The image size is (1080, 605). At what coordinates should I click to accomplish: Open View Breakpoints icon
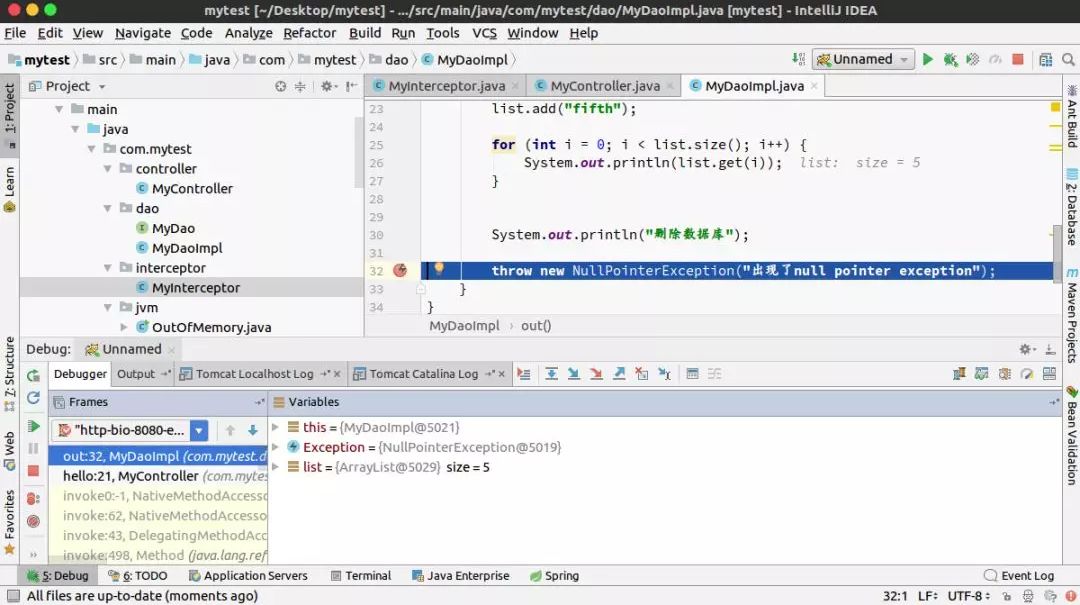click(33, 498)
